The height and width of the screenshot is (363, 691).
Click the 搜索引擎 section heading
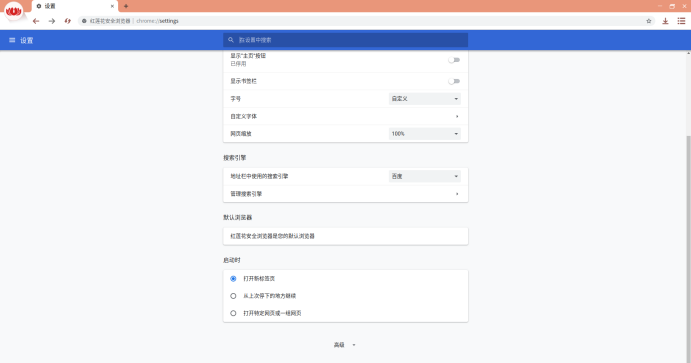(x=234, y=158)
